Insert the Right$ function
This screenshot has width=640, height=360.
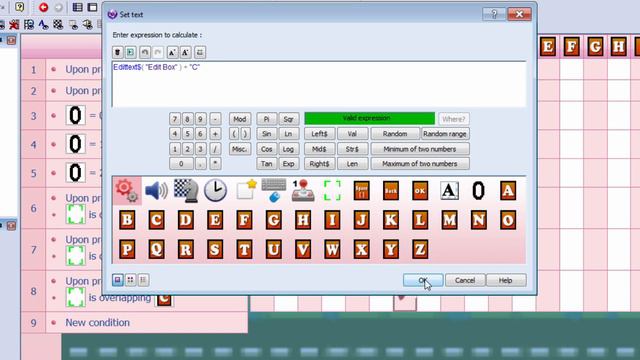pyautogui.click(x=320, y=164)
